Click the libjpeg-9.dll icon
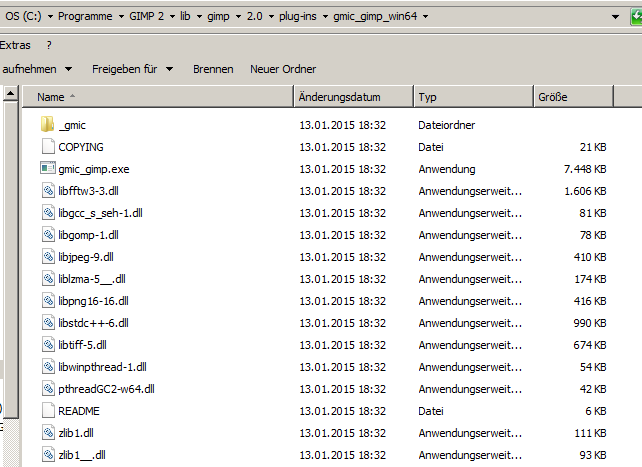Image resolution: width=642 pixels, height=467 pixels. pos(48,257)
